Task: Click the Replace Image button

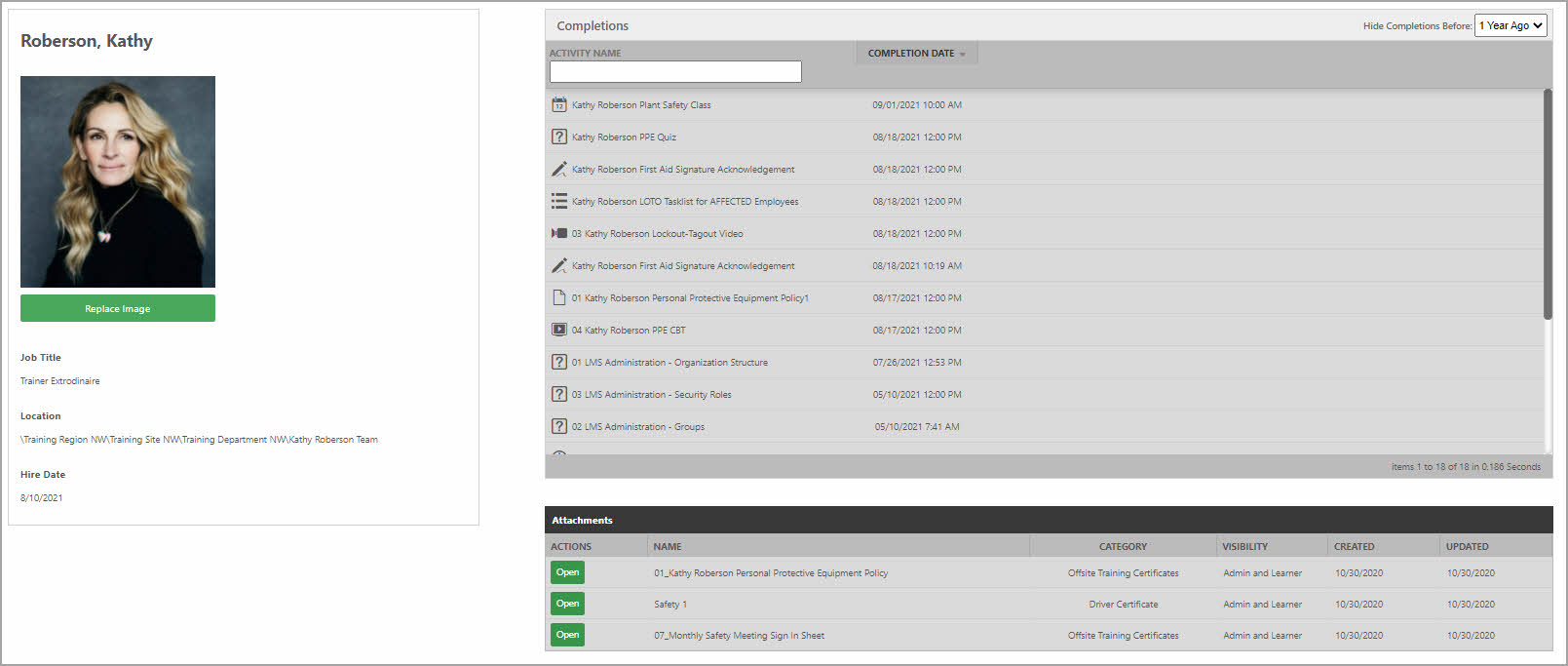Action: point(118,308)
